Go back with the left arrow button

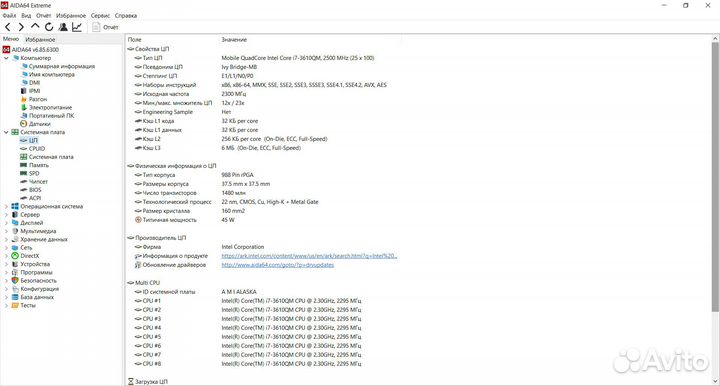[8, 27]
